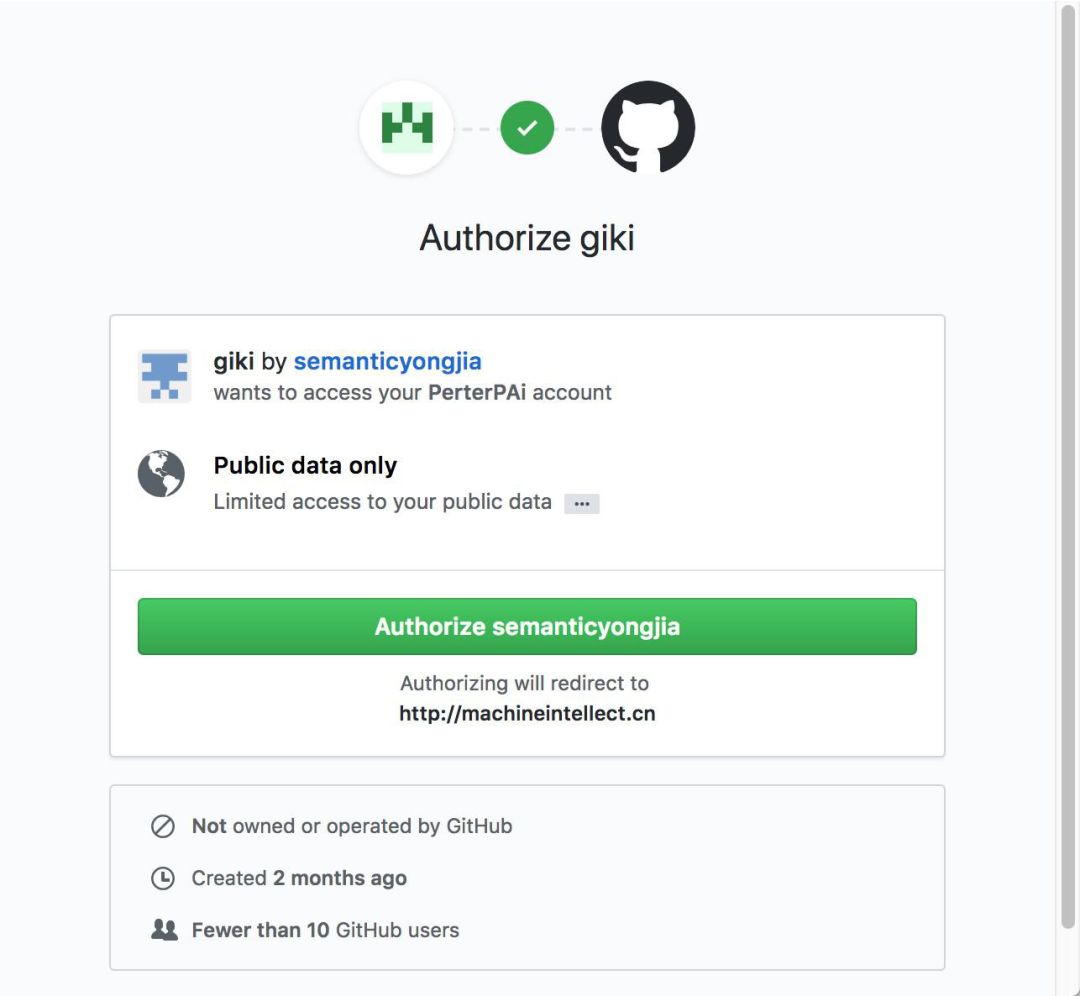Click the green checkmark circle icon
Screen dimensions: 1080x996
[527, 127]
